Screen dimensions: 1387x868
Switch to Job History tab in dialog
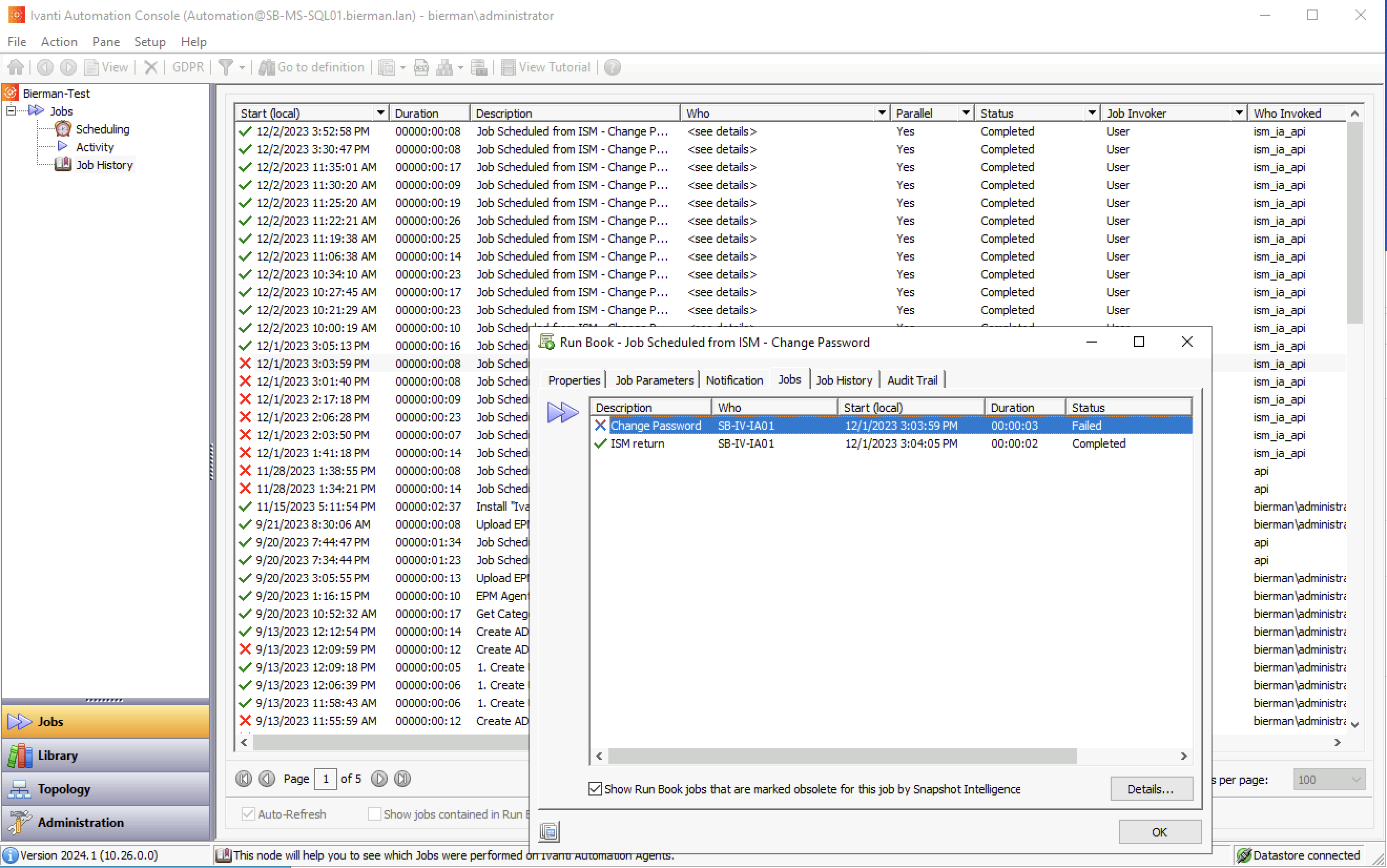844,380
